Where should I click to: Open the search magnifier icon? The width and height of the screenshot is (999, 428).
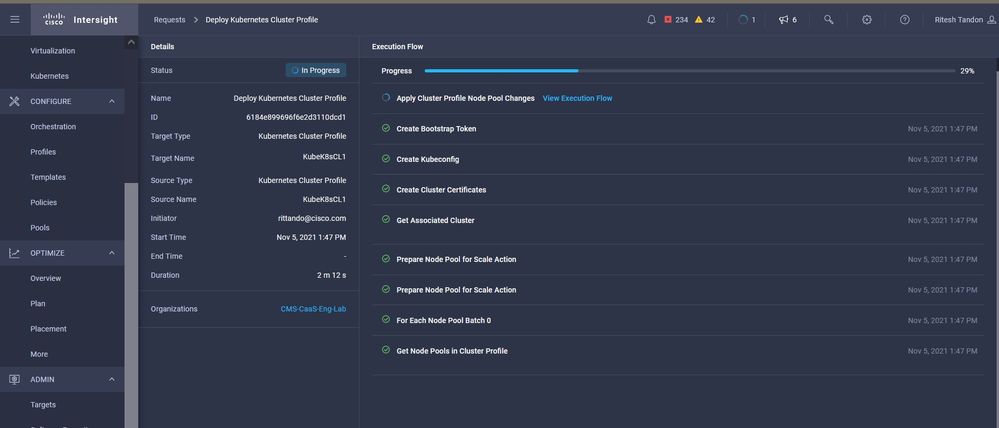[828, 20]
